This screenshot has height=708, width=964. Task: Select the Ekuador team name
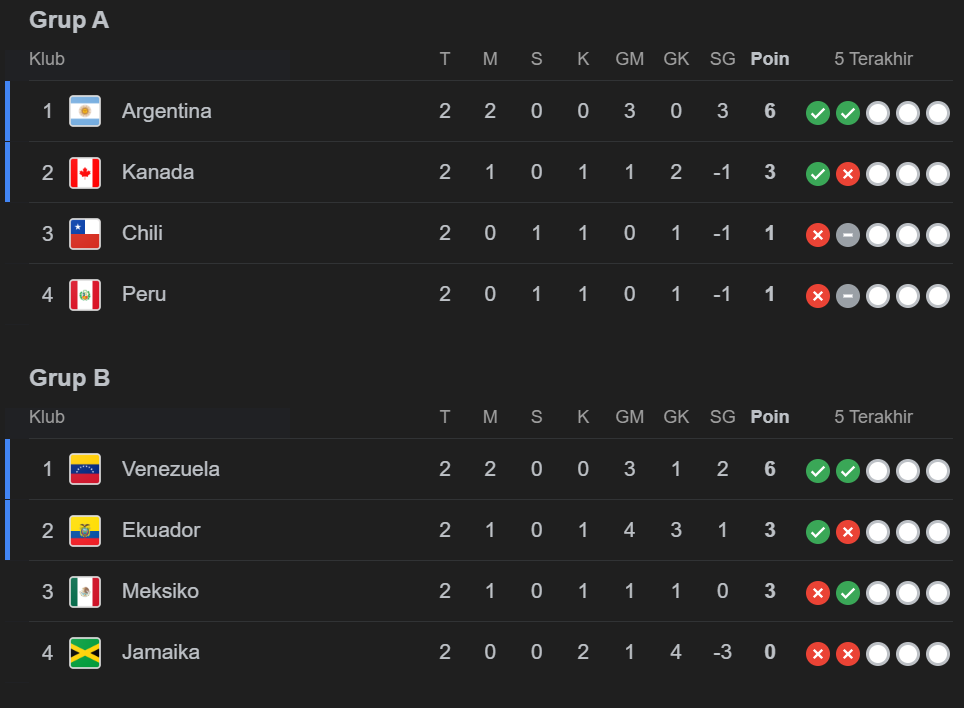pyautogui.click(x=161, y=530)
